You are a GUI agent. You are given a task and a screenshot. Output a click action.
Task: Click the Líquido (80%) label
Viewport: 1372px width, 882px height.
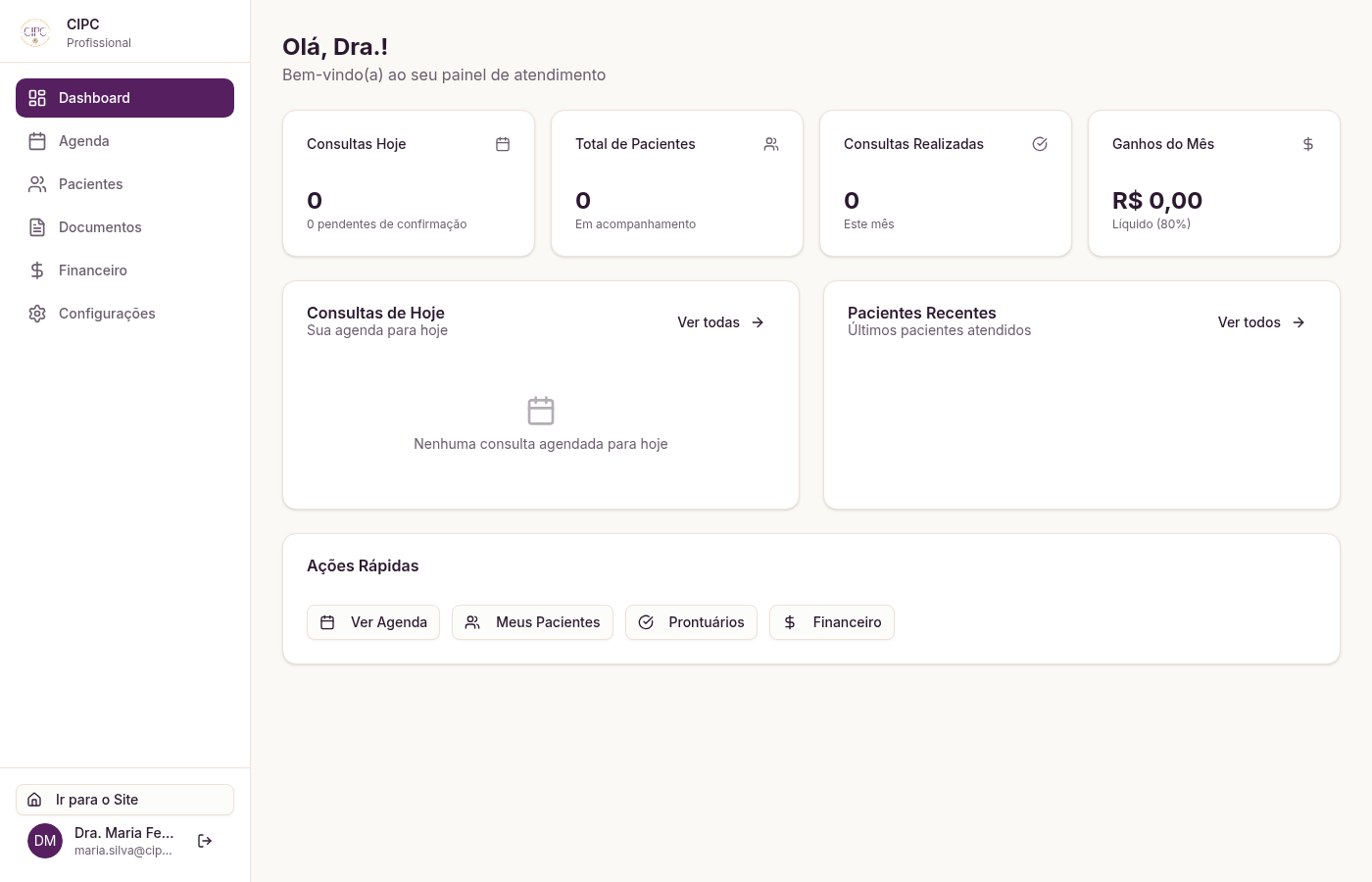1151,224
